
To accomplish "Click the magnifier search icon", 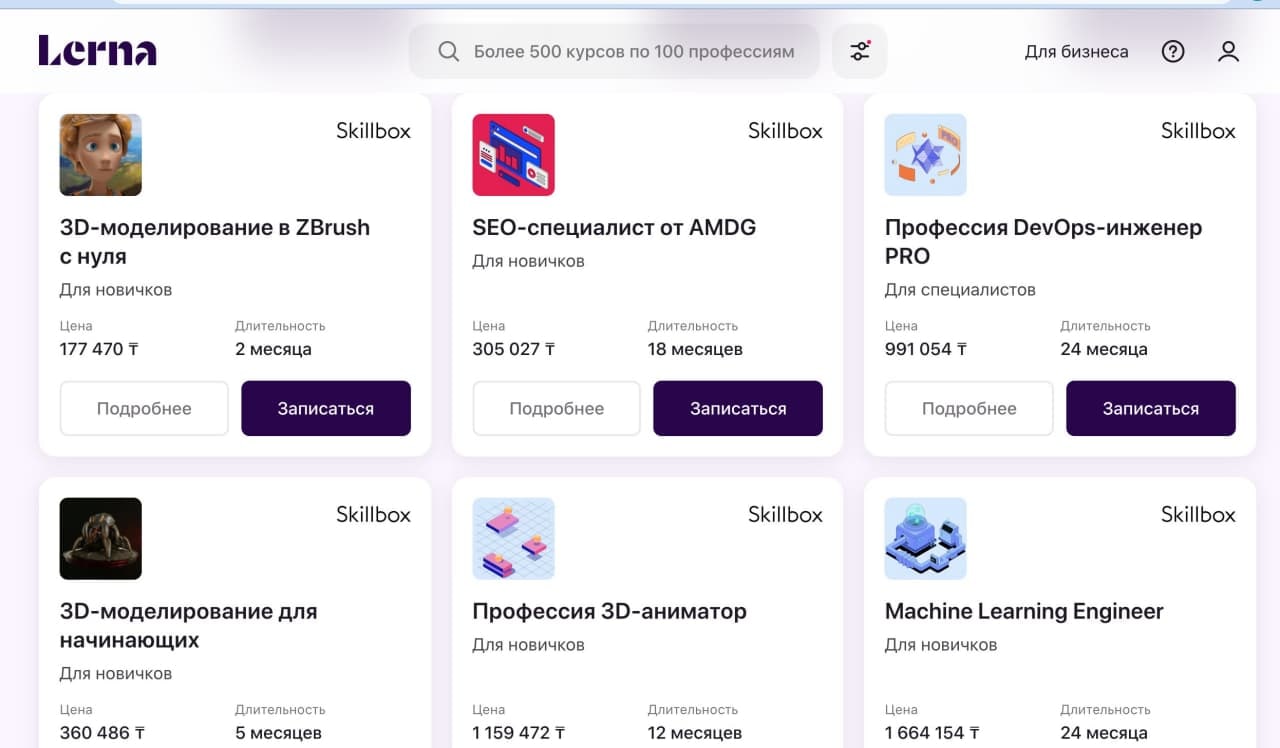I will (x=449, y=51).
